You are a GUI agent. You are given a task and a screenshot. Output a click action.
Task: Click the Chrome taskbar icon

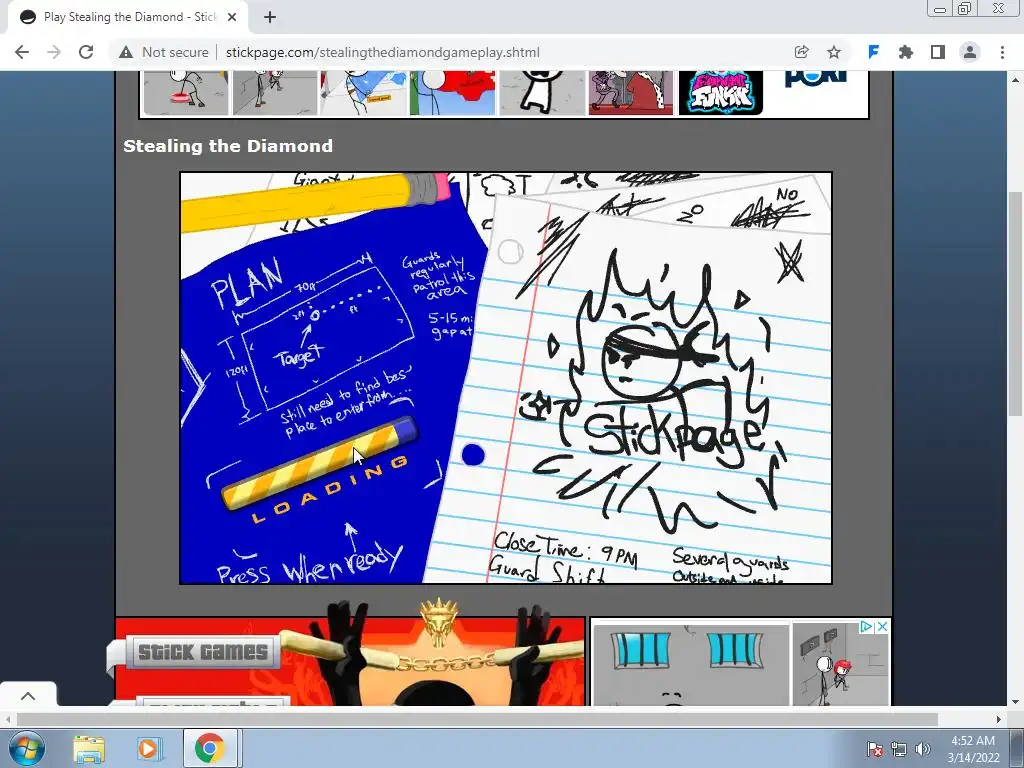coord(209,748)
